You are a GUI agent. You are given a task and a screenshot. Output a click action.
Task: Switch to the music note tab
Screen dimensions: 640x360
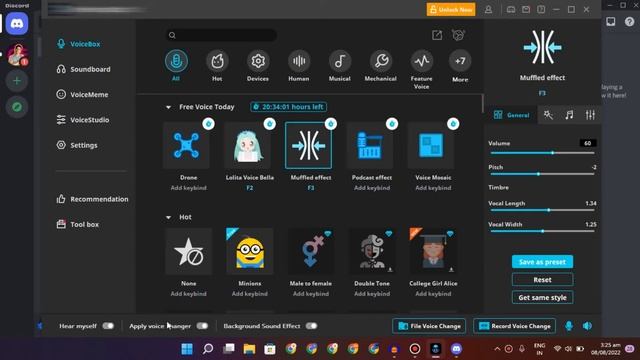pyautogui.click(x=569, y=115)
